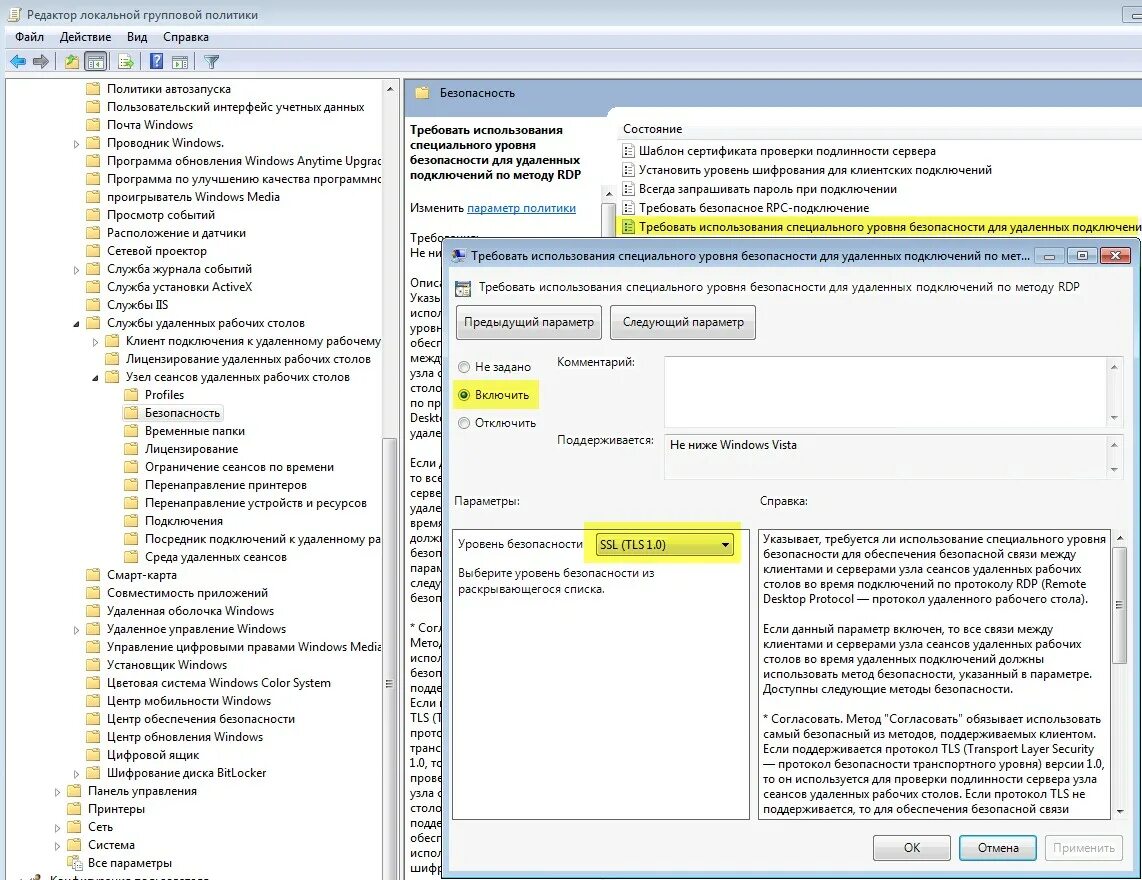Viewport: 1142px width, 880px height.
Task: Click the Export list toolbar icon
Action: point(126,62)
